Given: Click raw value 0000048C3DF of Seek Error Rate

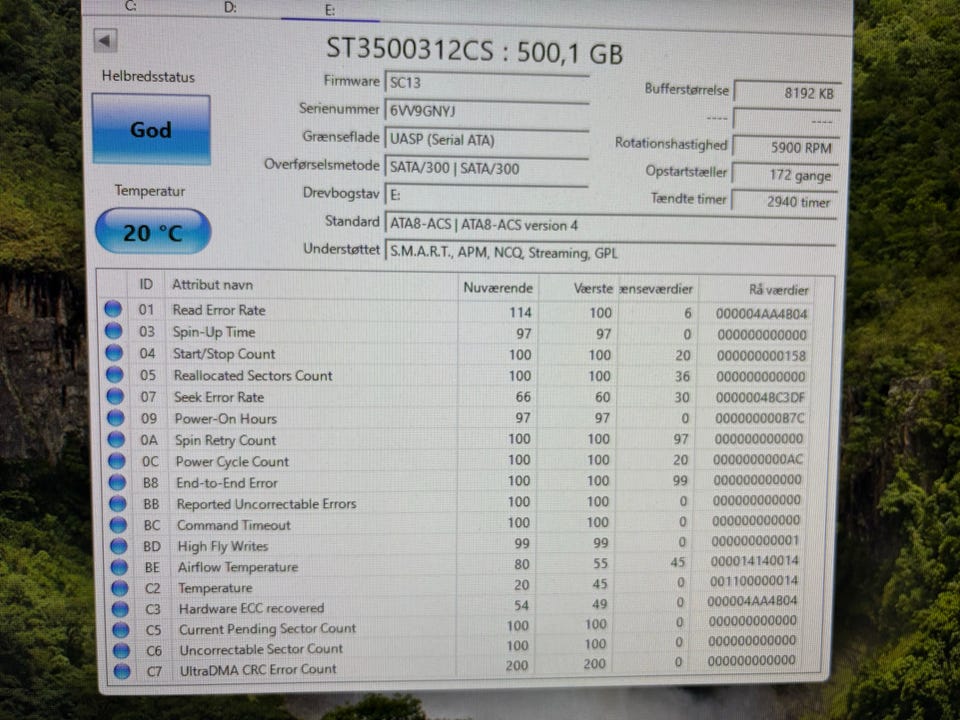Looking at the screenshot, I should click(x=760, y=397).
